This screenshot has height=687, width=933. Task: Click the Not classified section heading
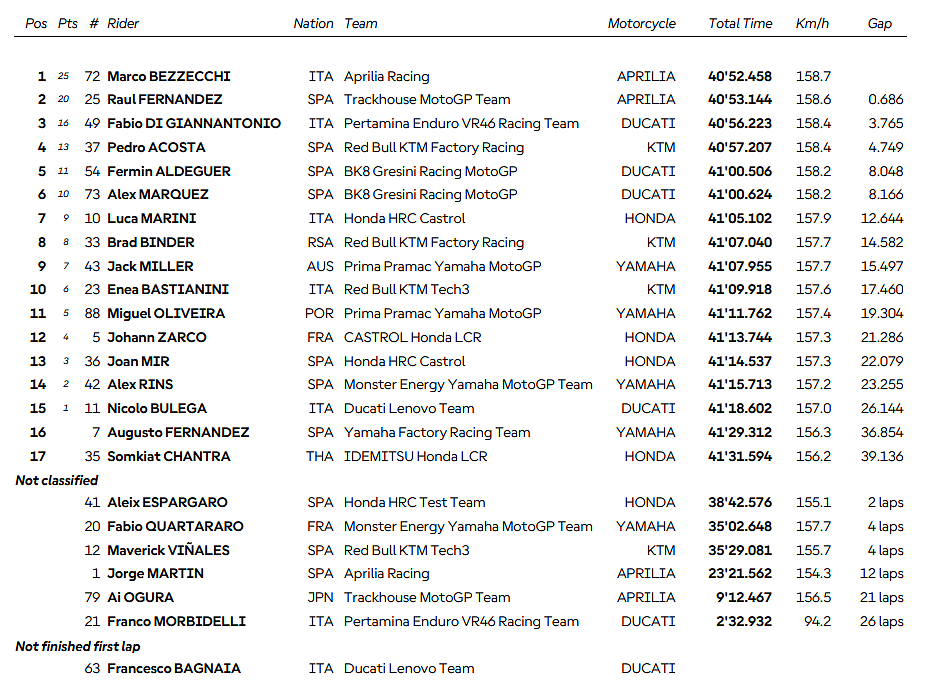pyautogui.click(x=57, y=480)
